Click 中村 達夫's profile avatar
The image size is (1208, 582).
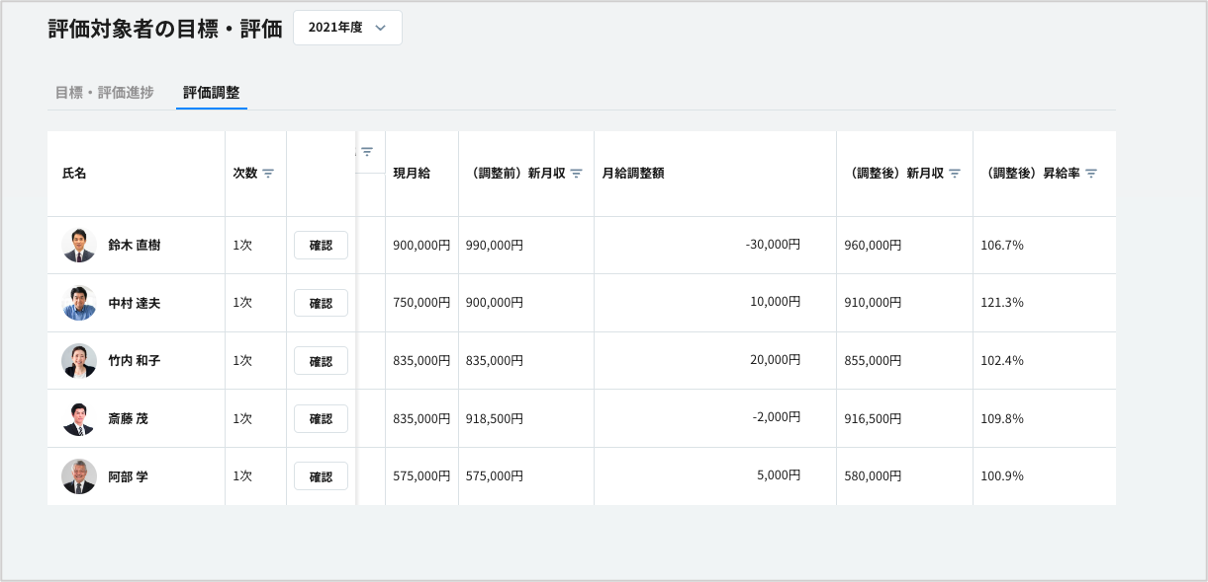click(79, 303)
